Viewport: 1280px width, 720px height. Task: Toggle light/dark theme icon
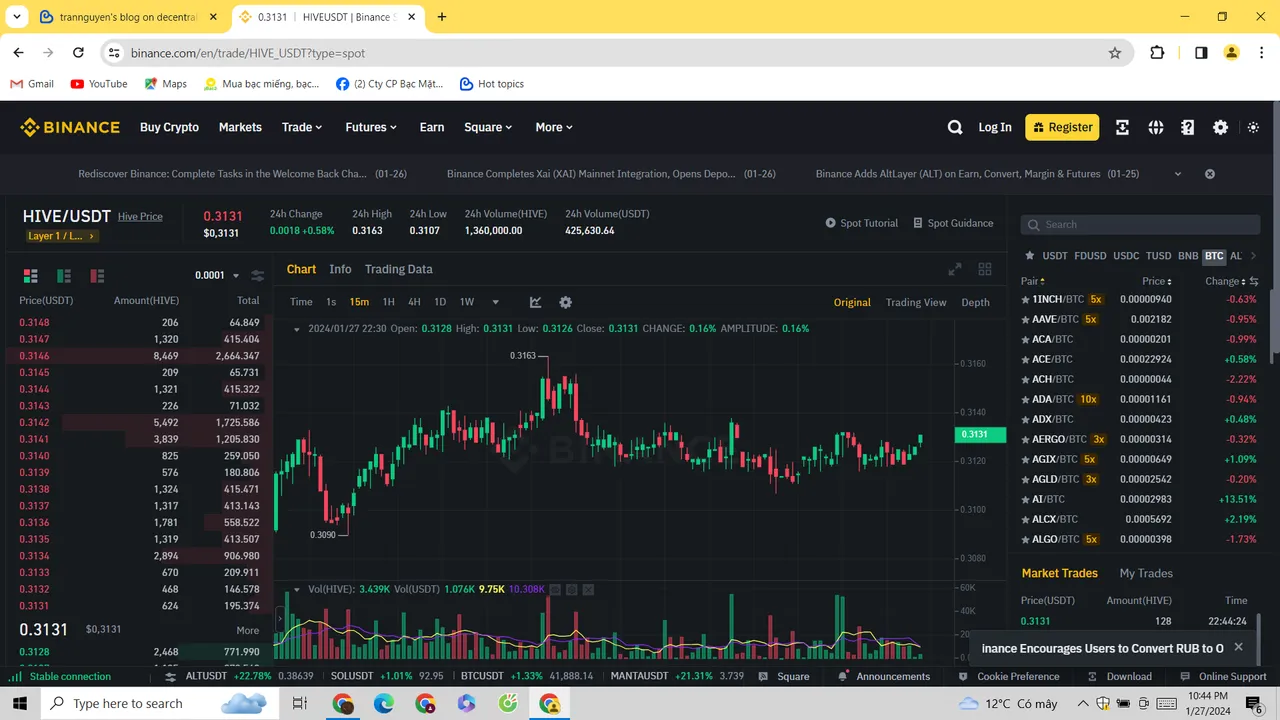(1253, 127)
